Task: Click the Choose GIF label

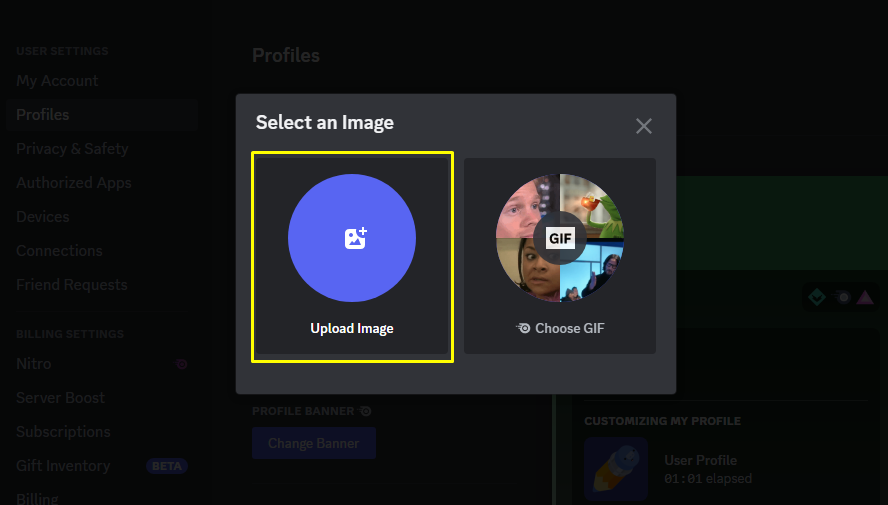Action: click(569, 328)
